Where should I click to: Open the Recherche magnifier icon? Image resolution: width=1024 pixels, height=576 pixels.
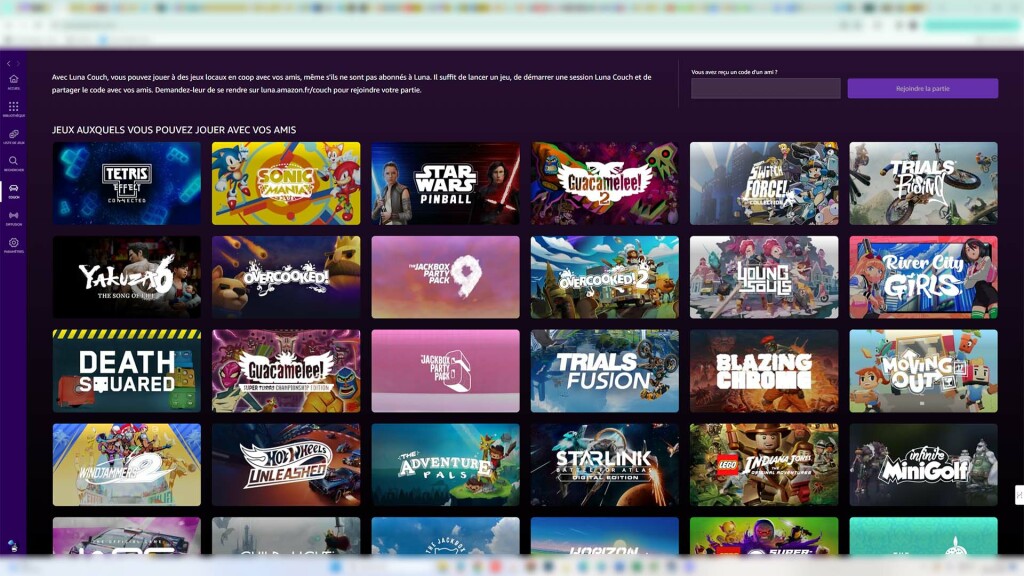[13, 161]
